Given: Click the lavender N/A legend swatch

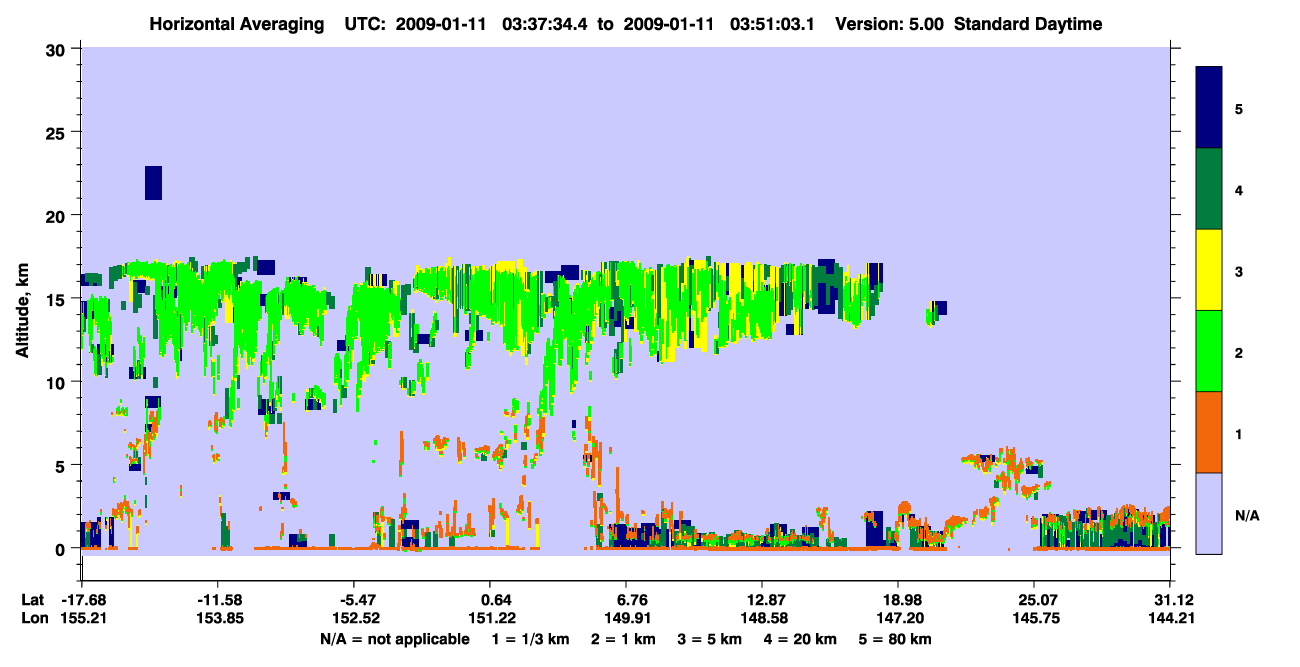Looking at the screenshot, I should 1209,512.
